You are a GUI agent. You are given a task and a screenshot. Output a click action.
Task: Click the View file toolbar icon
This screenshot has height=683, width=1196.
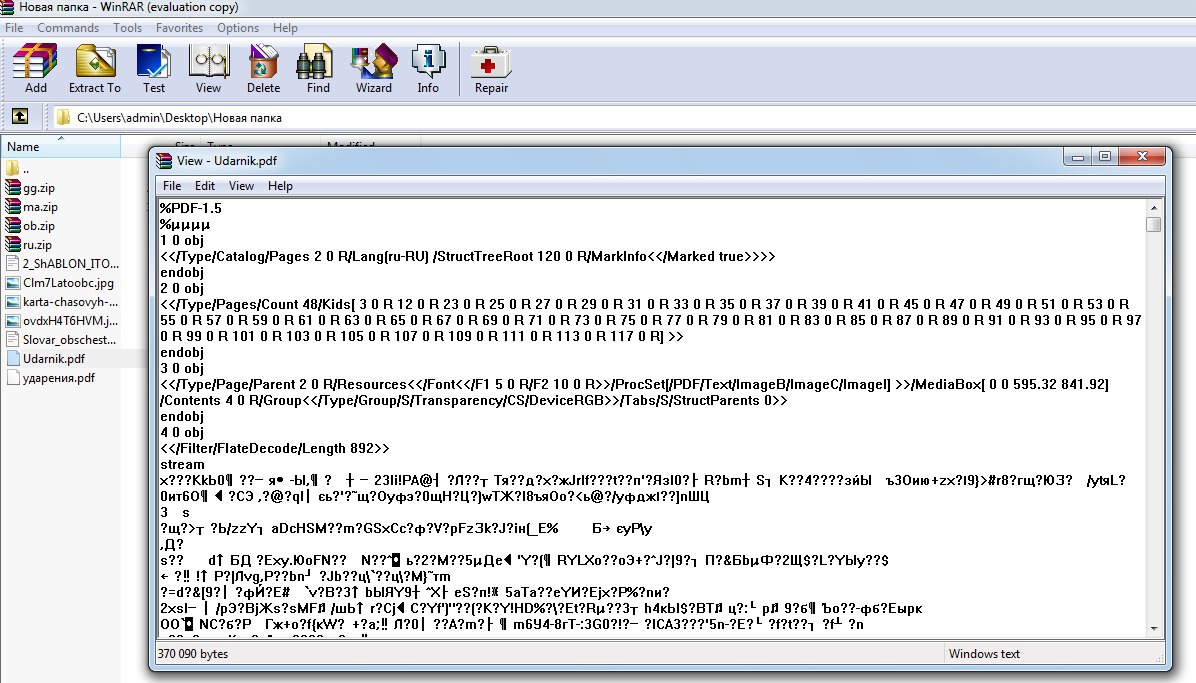coord(208,62)
